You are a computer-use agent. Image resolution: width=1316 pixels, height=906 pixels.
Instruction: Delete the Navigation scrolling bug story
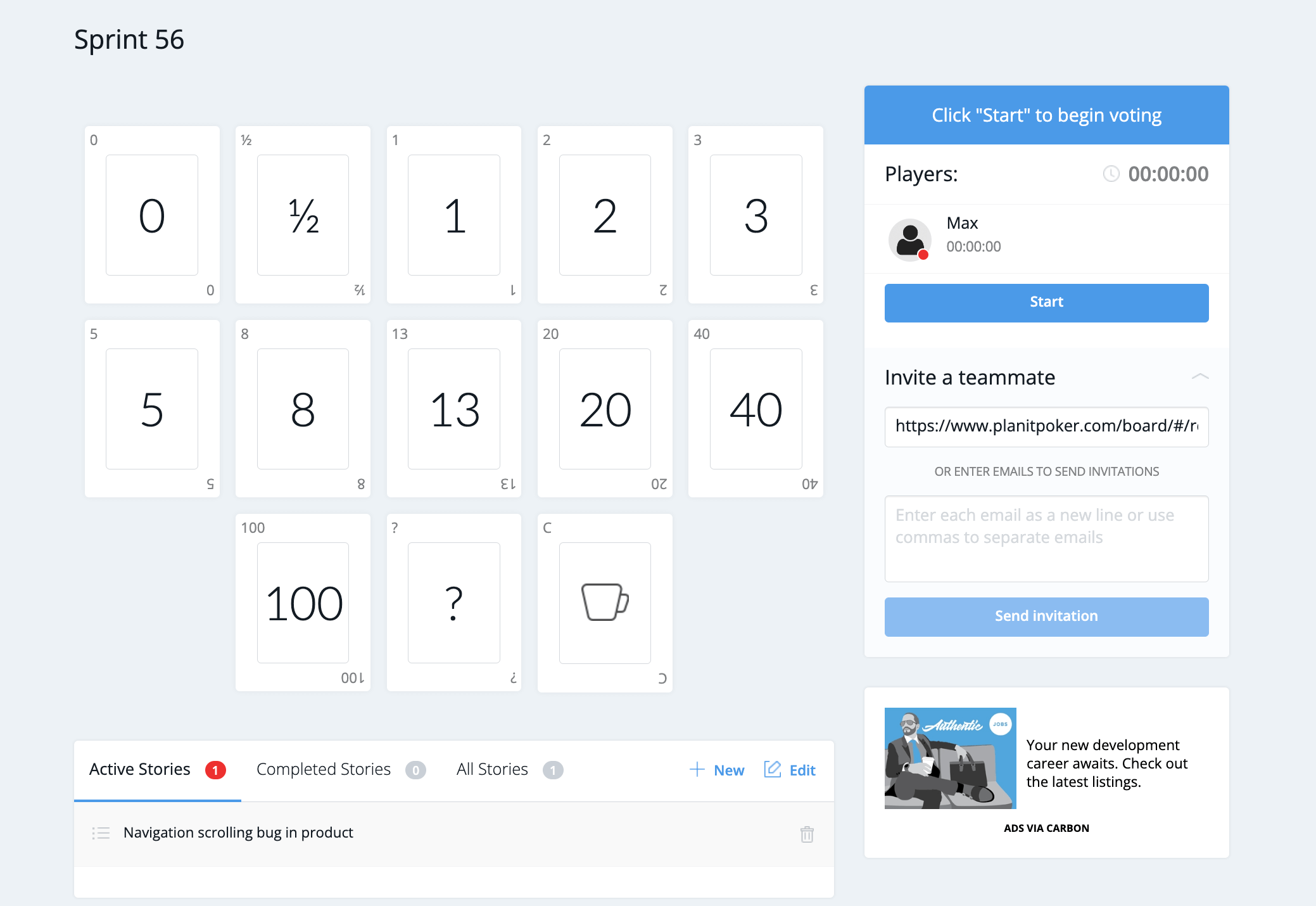[807, 834]
